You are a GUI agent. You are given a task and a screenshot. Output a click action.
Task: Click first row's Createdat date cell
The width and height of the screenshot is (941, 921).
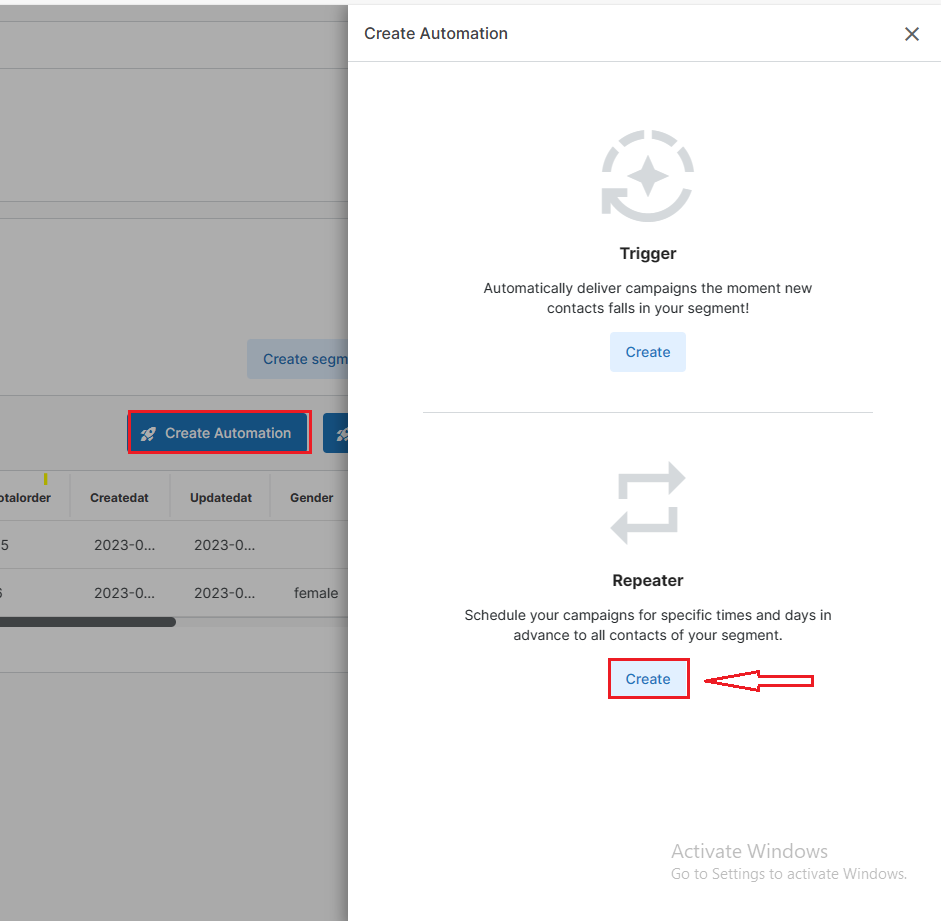point(124,545)
